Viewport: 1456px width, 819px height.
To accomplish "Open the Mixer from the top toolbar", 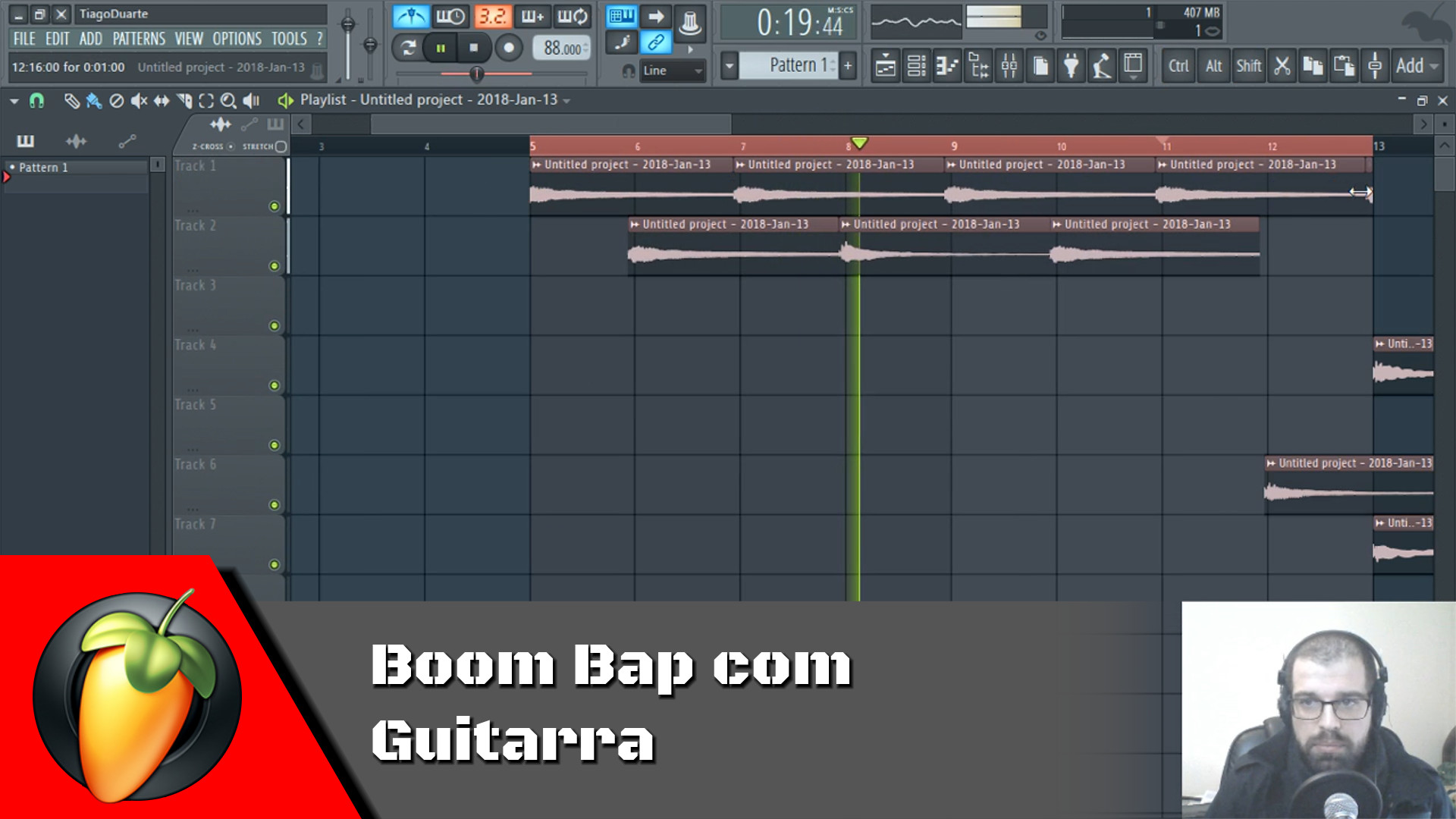I will click(1009, 66).
